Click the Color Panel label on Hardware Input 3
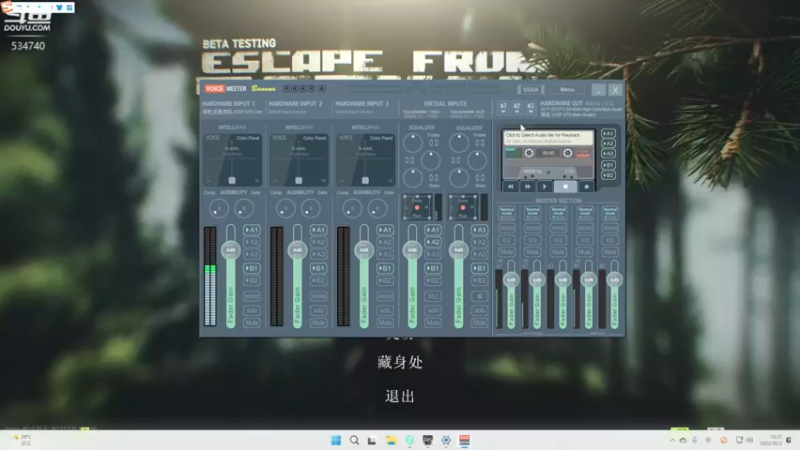This screenshot has height=450, width=800. point(381,138)
